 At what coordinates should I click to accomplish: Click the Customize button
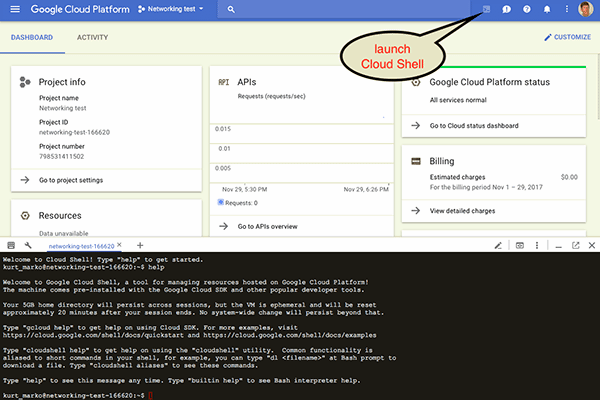[x=567, y=37]
